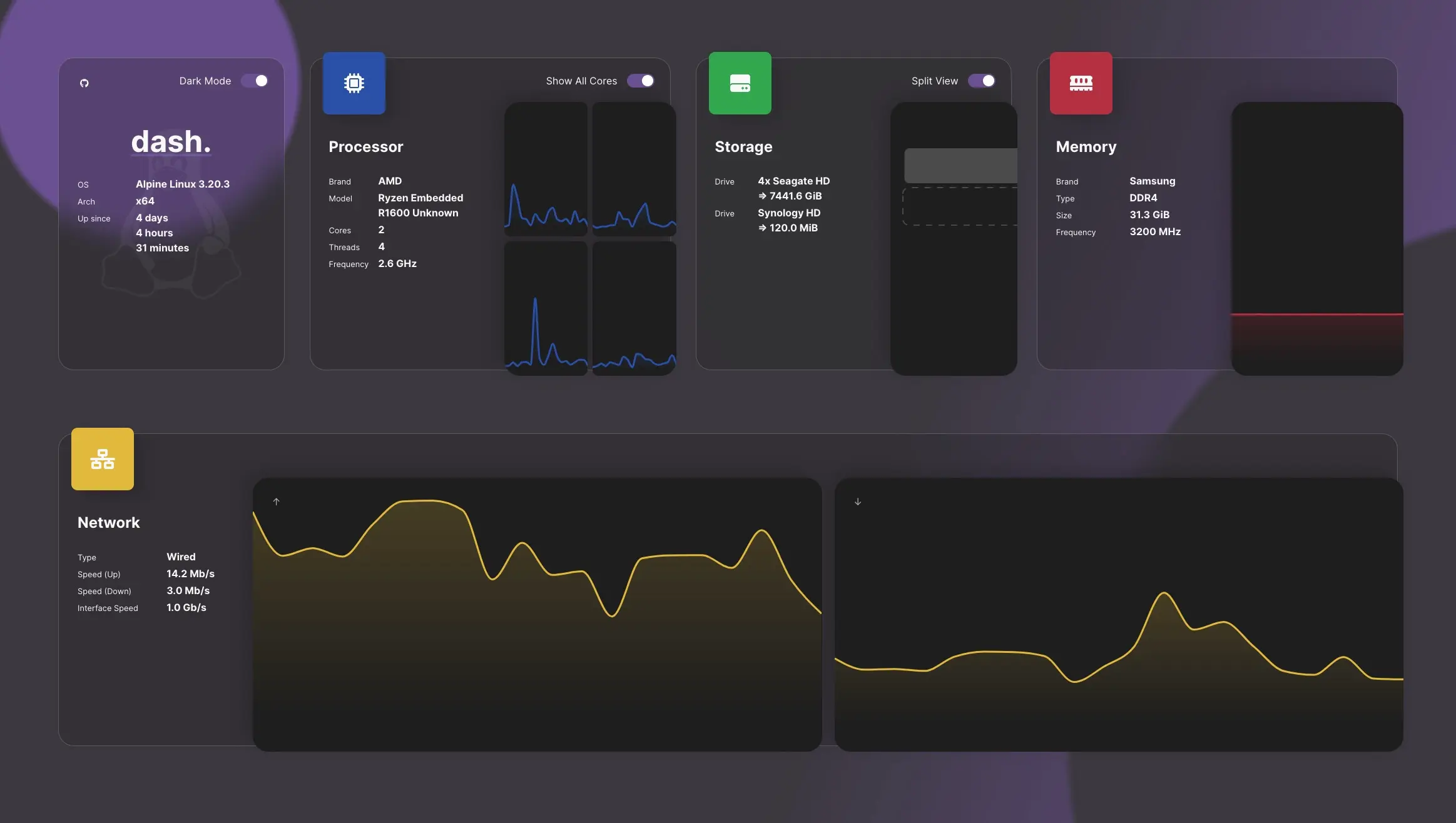The image size is (1456, 823).
Task: Click the blue Processor chip icon
Action: coord(354,83)
